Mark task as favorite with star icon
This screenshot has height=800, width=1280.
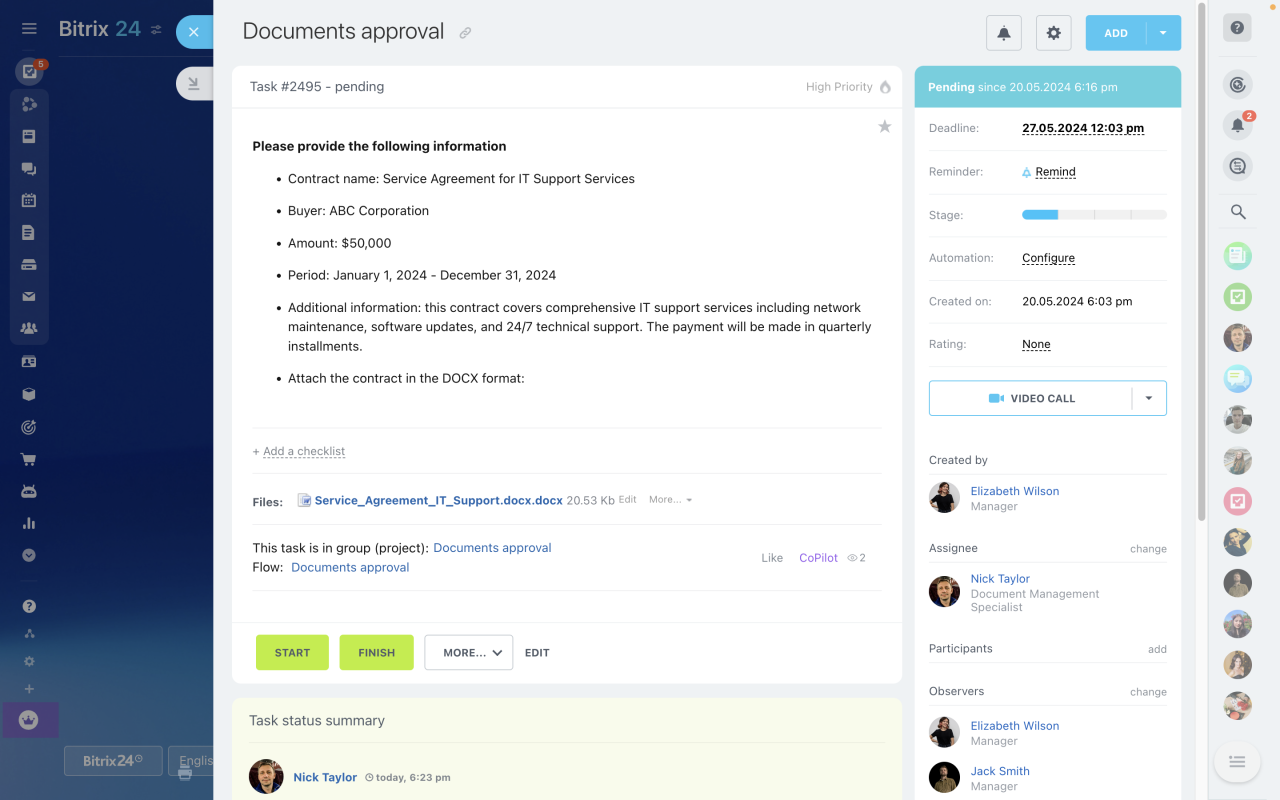pos(884,126)
